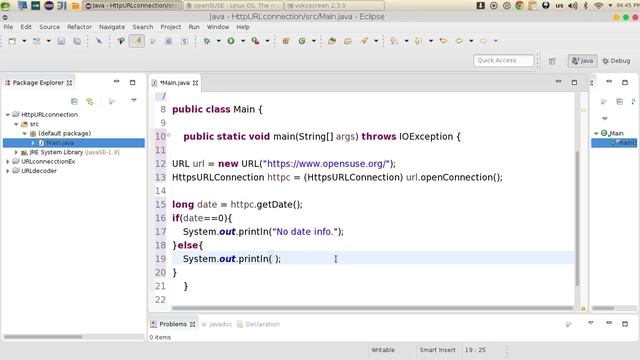
Task: Open Package Explorer view menu arrow
Action: point(133,100)
